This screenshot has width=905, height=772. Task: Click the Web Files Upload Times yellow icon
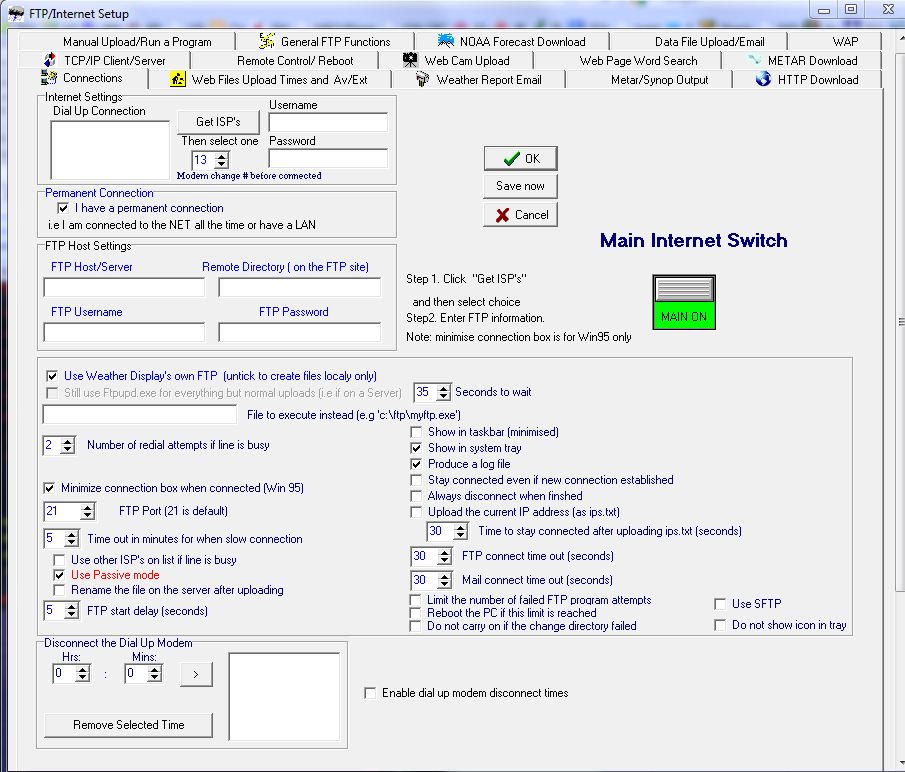pos(178,79)
